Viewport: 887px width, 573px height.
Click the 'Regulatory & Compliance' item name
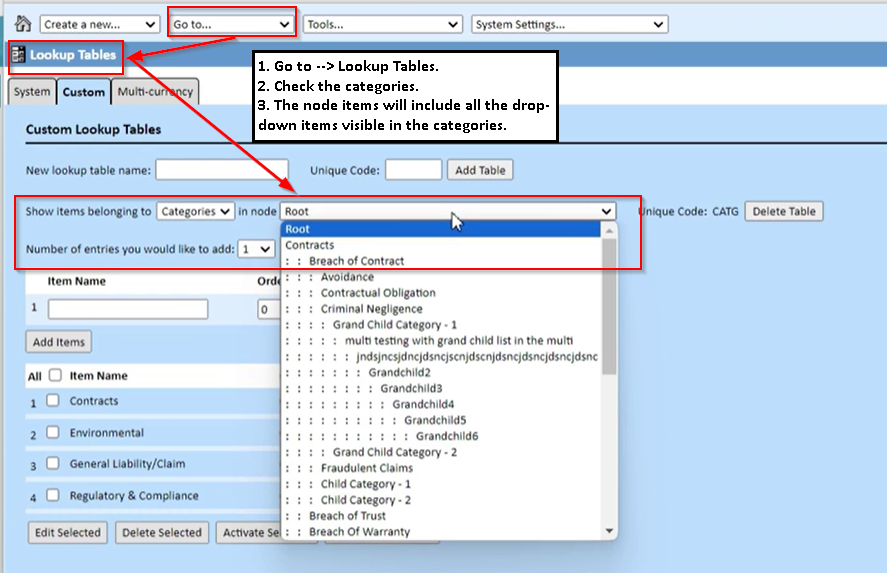(134, 496)
